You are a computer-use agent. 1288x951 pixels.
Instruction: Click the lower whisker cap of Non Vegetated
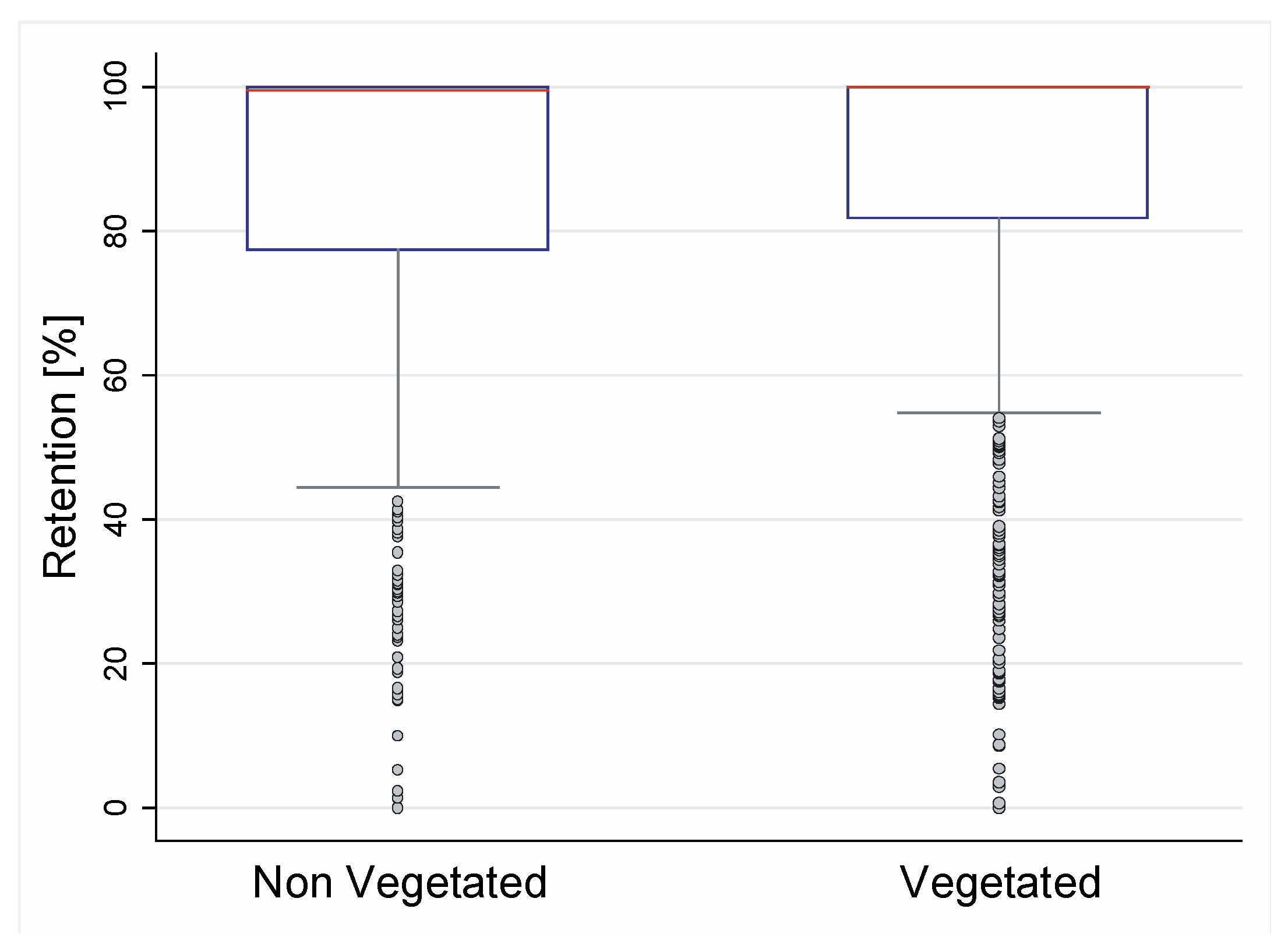tap(350, 487)
